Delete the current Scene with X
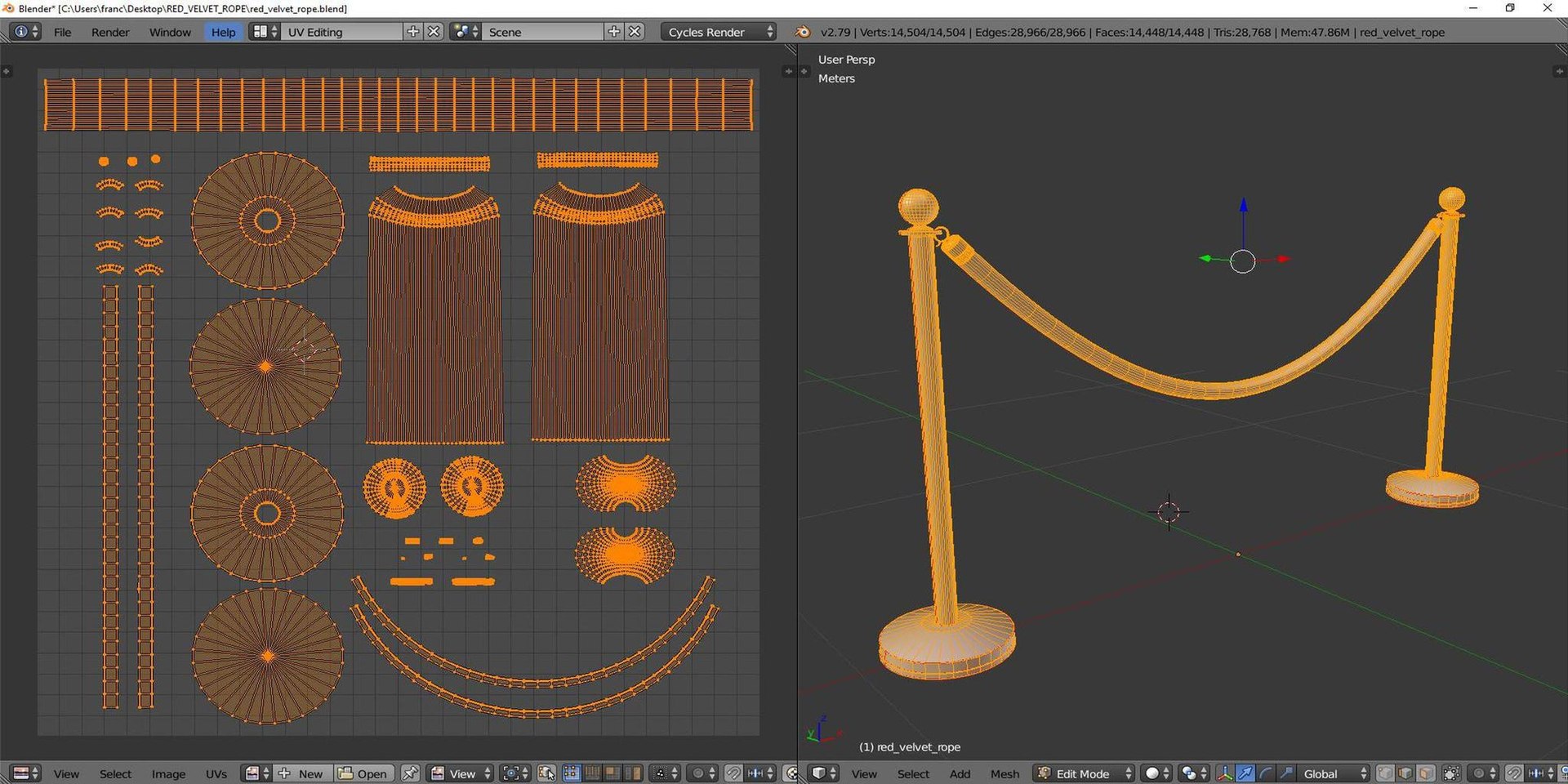Viewport: 1568px width, 784px height. click(635, 32)
